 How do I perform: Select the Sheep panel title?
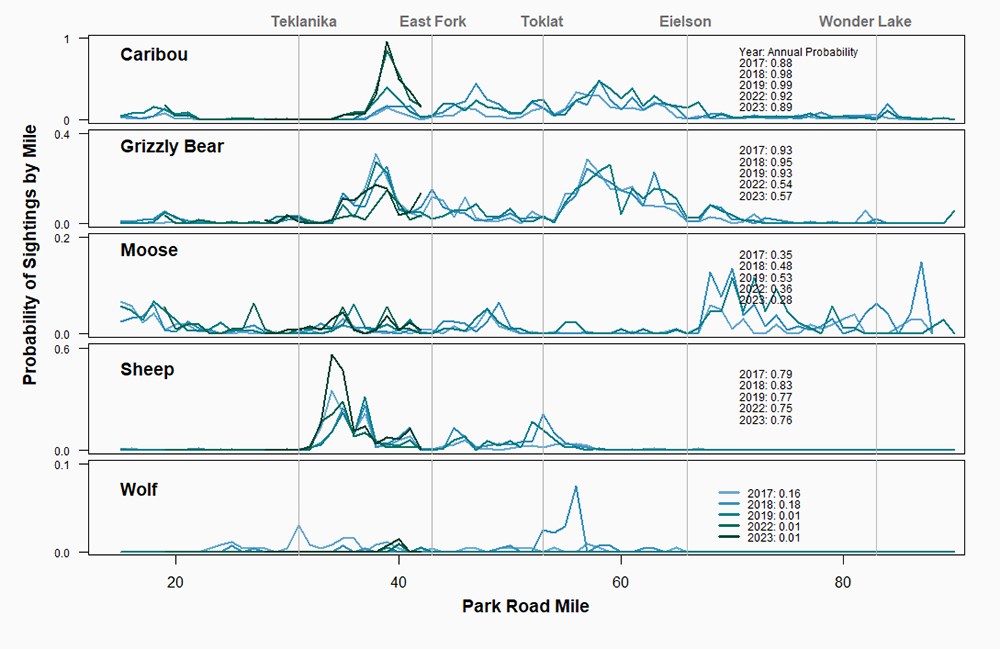[147, 368]
